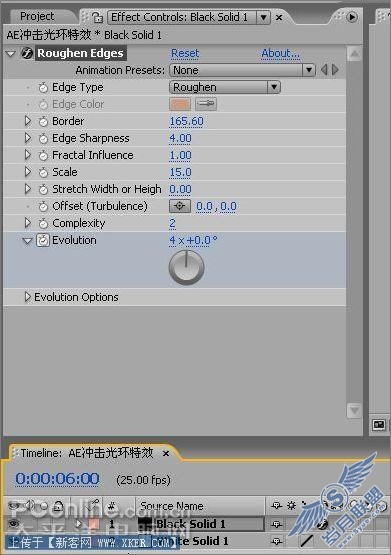Select previous animation preset arrow
This screenshot has width=391, height=555.
(x=324, y=70)
